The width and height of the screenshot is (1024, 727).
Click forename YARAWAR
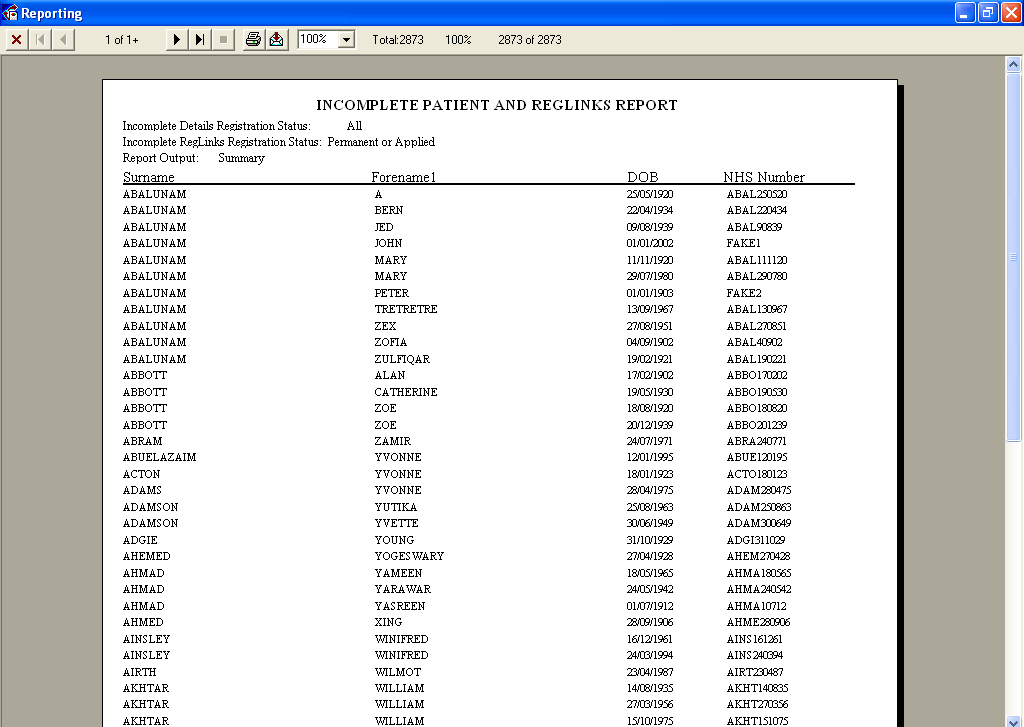click(x=402, y=589)
